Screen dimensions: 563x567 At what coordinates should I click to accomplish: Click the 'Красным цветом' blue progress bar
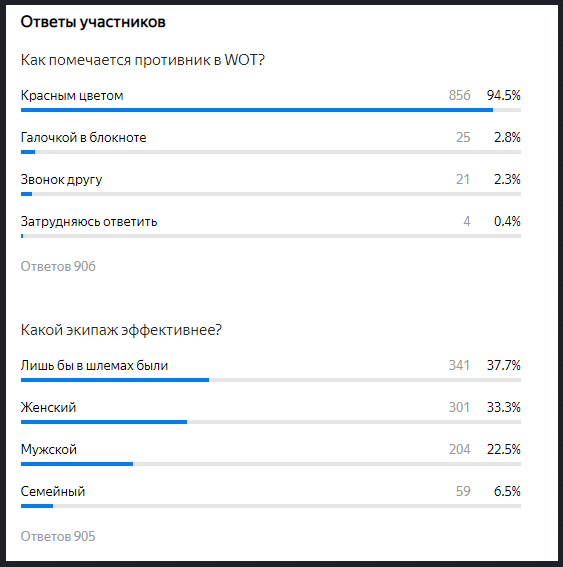tap(257, 110)
